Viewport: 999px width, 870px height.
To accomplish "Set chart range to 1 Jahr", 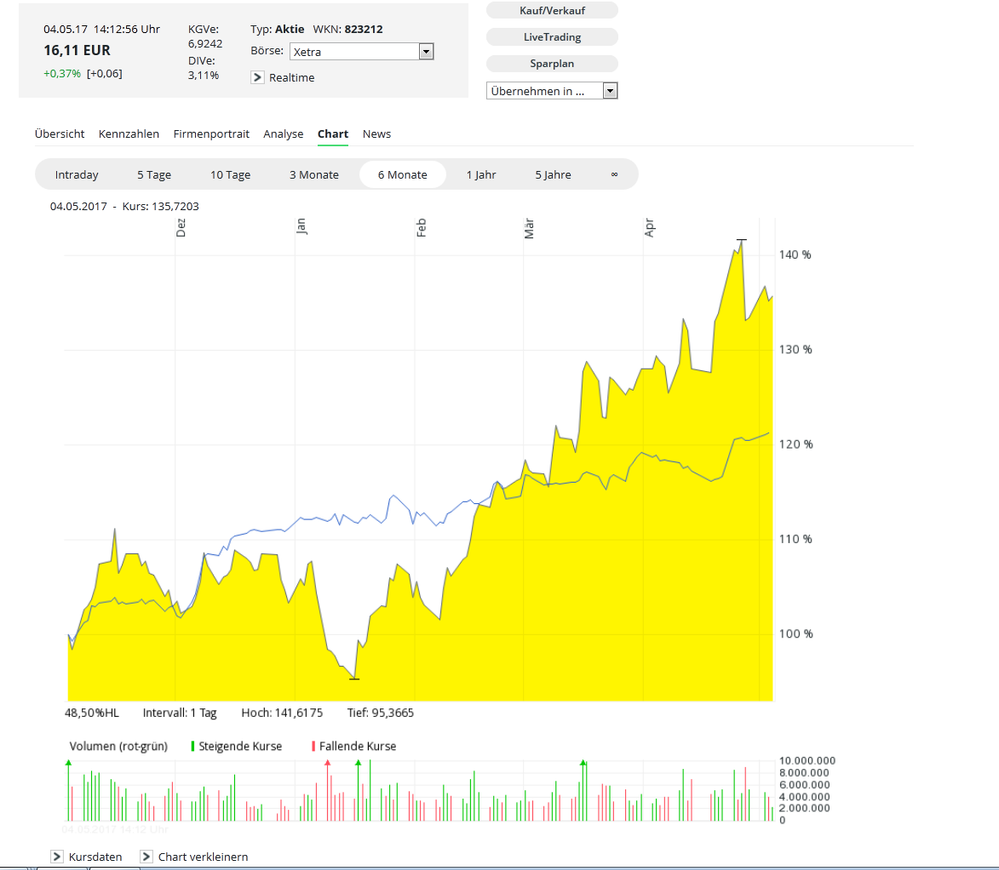I will pyautogui.click(x=481, y=175).
